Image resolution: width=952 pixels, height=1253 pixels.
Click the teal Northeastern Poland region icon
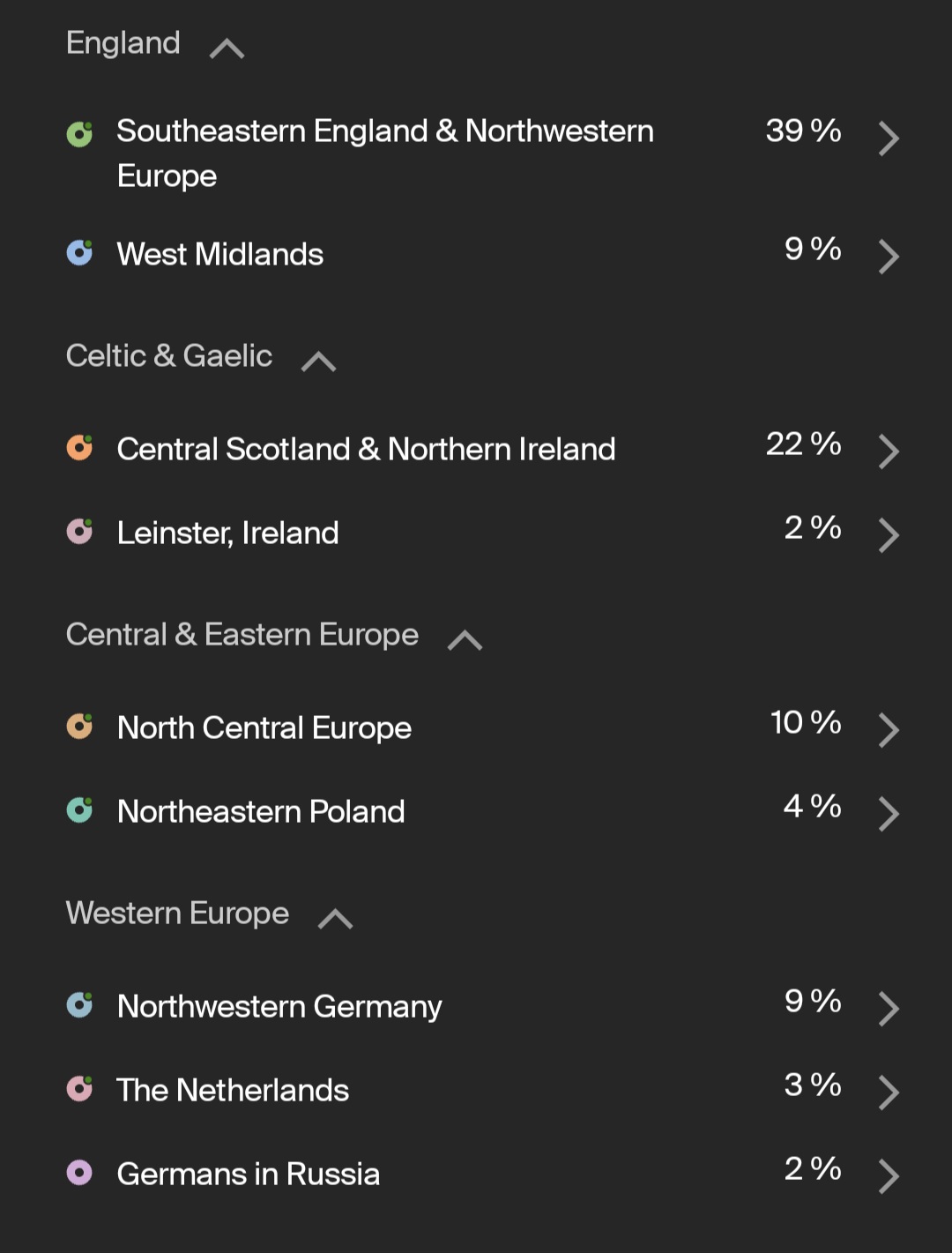pyautogui.click(x=79, y=810)
